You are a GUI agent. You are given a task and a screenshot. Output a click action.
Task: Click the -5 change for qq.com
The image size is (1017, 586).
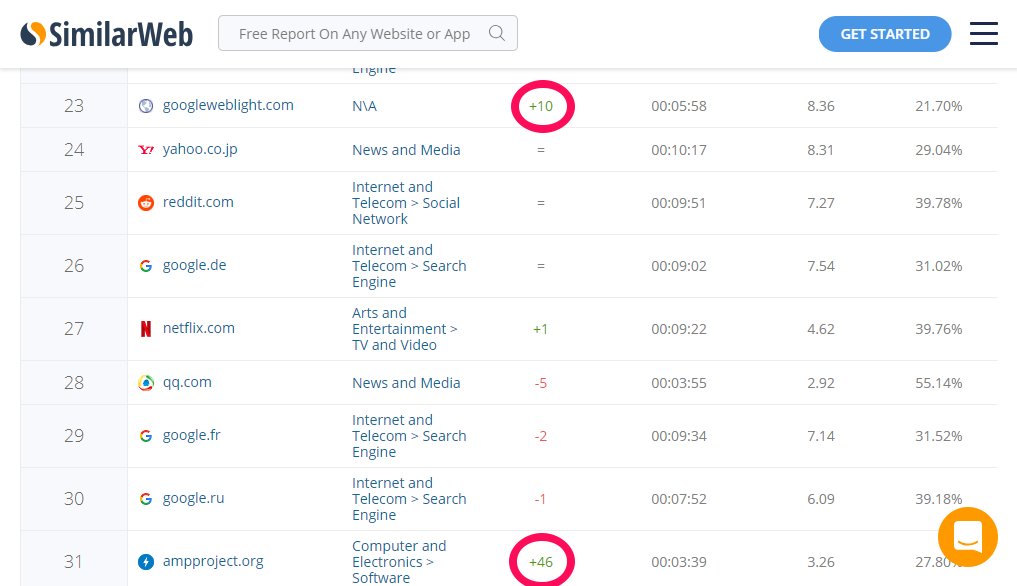(x=541, y=384)
